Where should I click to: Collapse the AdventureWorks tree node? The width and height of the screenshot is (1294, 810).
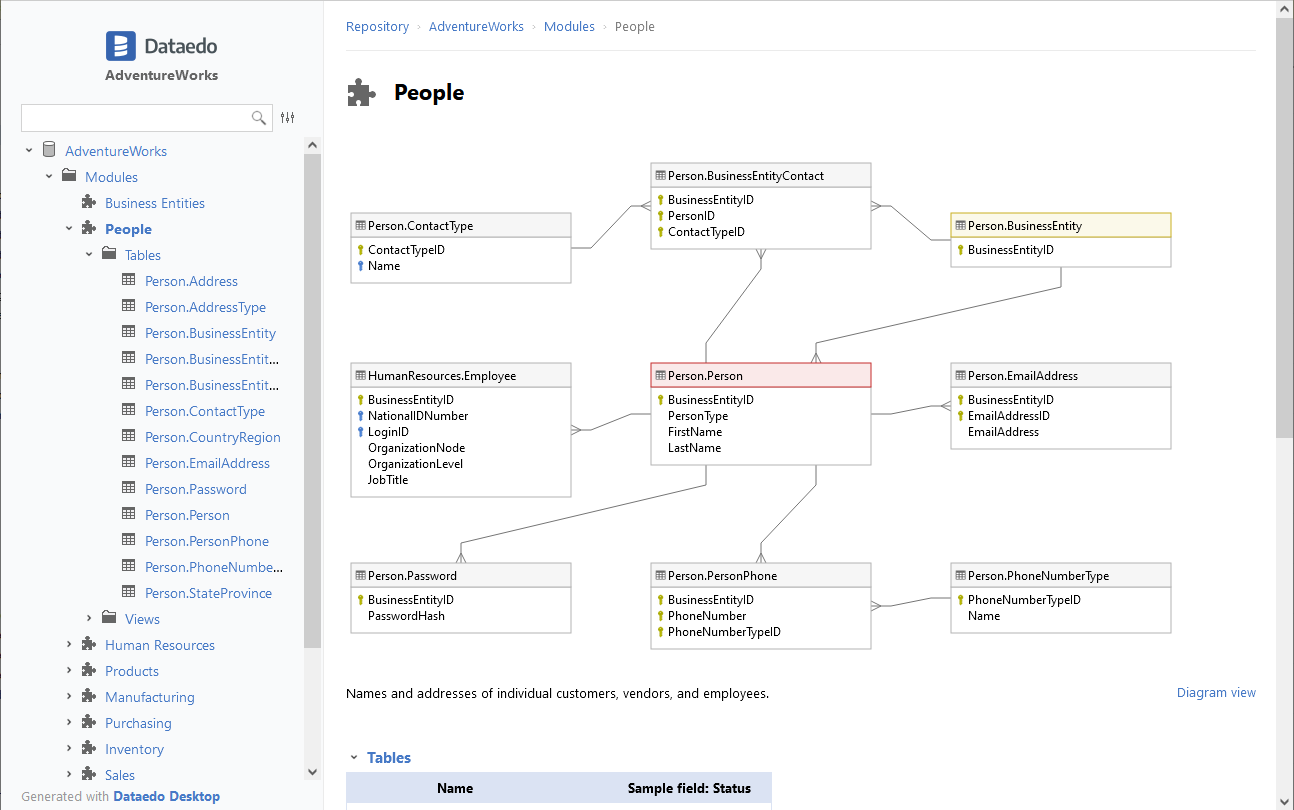[x=29, y=151]
